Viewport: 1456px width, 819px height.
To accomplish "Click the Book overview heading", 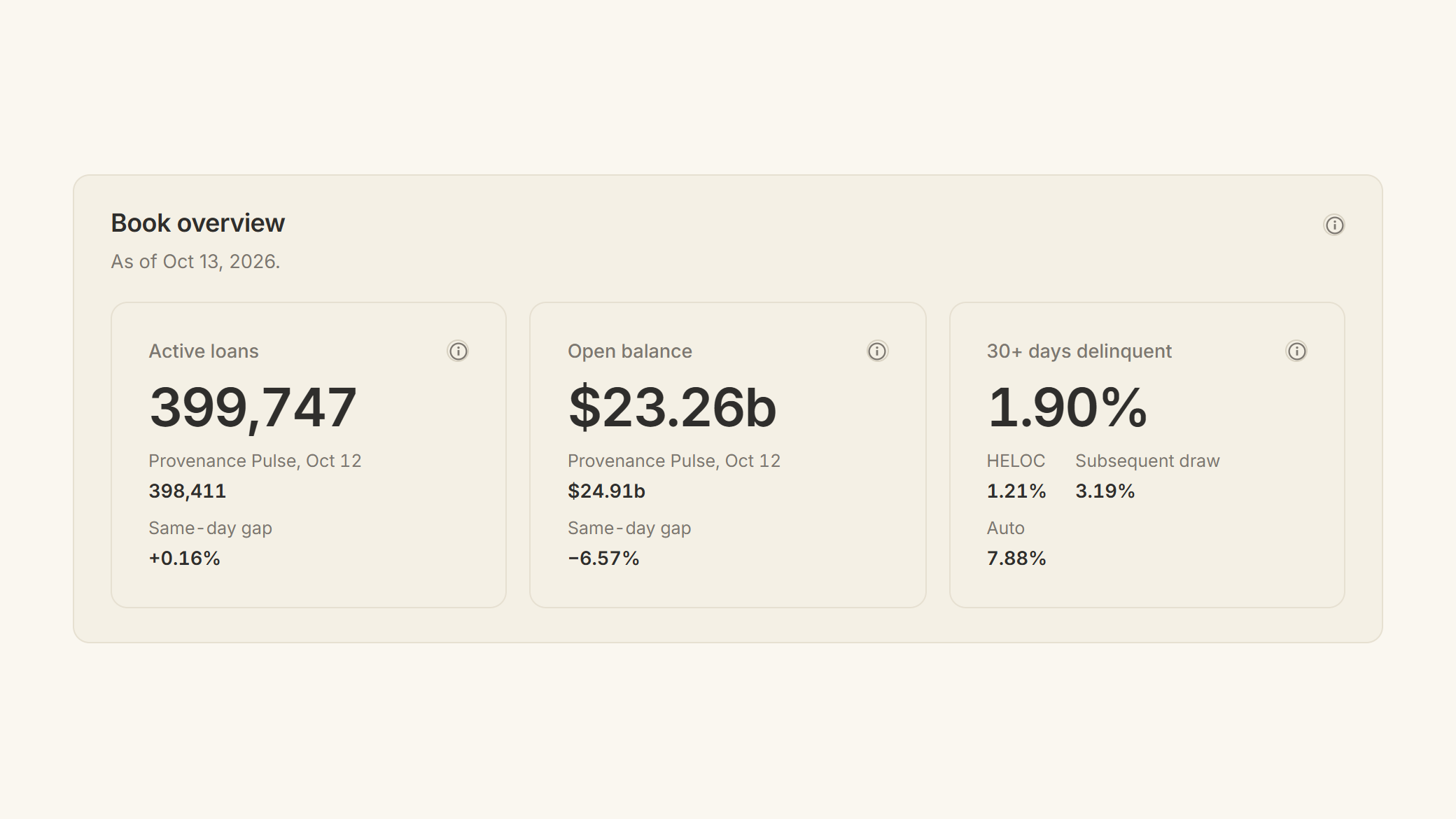I will [197, 223].
